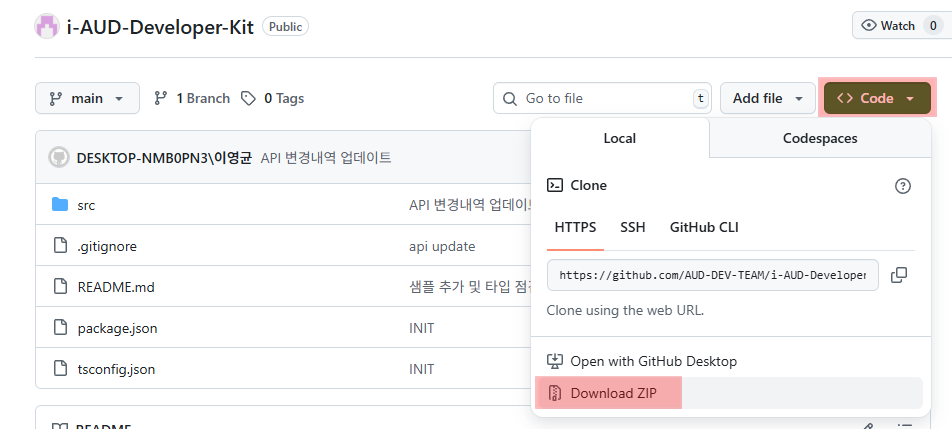Click the help question mark icon for cloning
Screen dimensions: 952x429
click(x=903, y=186)
